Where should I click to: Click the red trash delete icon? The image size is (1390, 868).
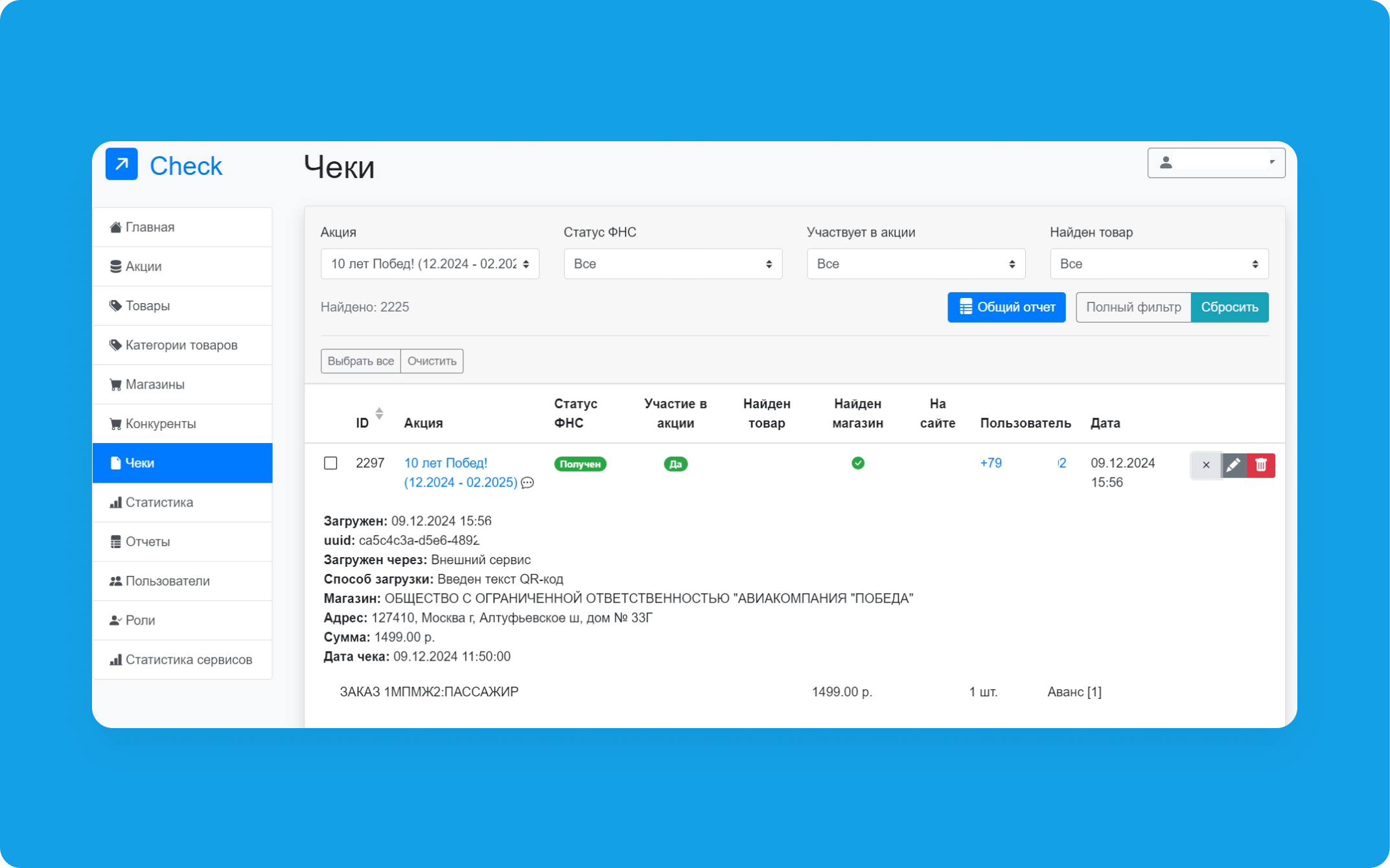pyautogui.click(x=1260, y=465)
